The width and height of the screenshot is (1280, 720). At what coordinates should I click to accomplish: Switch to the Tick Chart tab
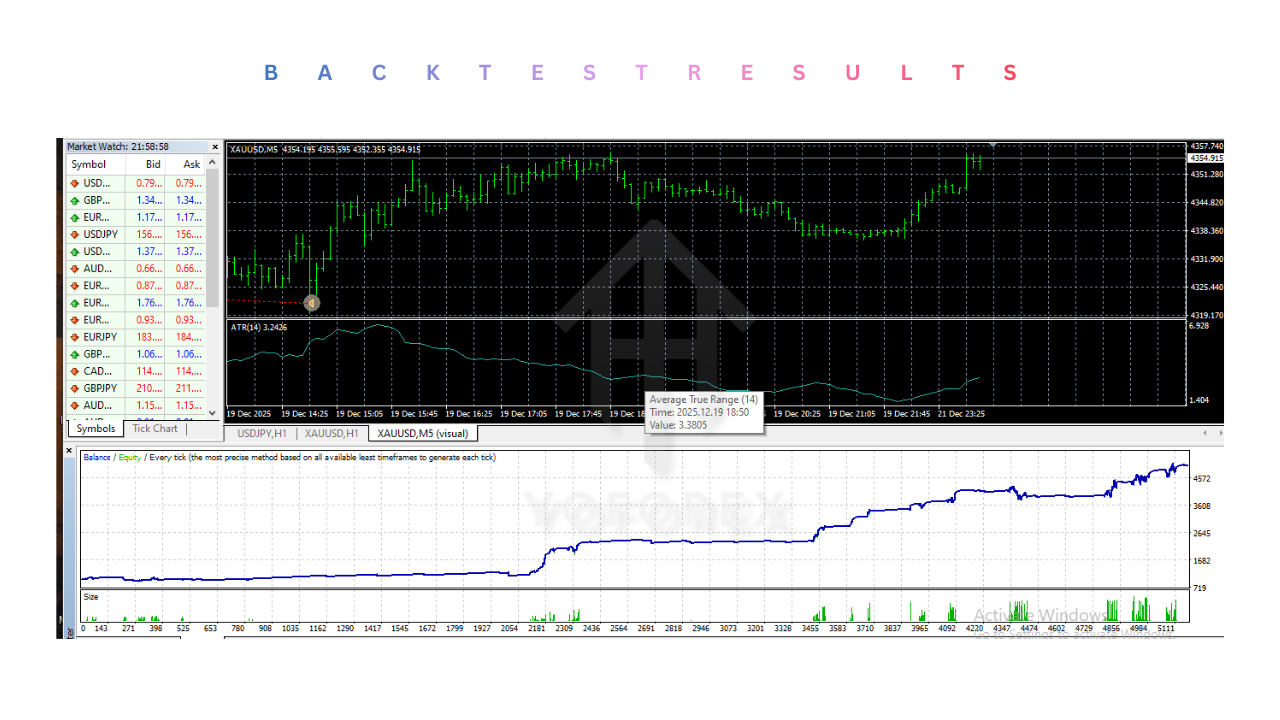[x=155, y=428]
